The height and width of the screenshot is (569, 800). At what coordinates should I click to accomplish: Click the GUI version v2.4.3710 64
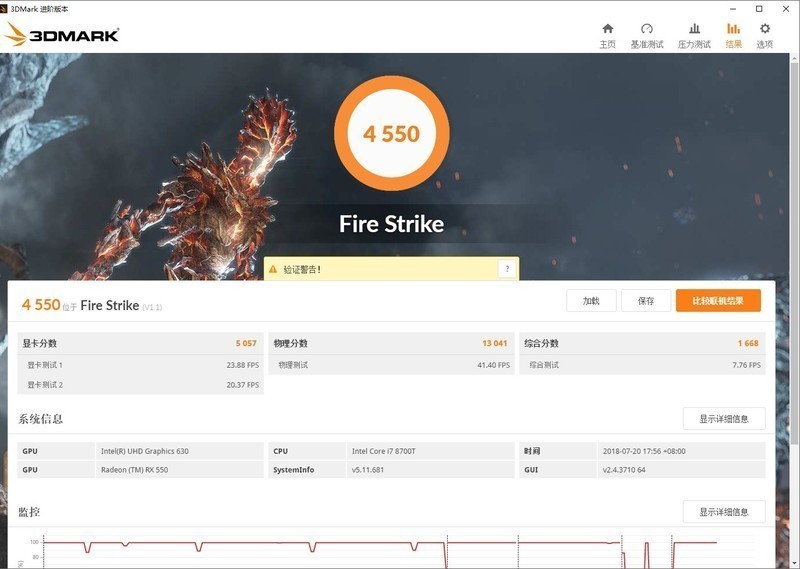pos(624,470)
